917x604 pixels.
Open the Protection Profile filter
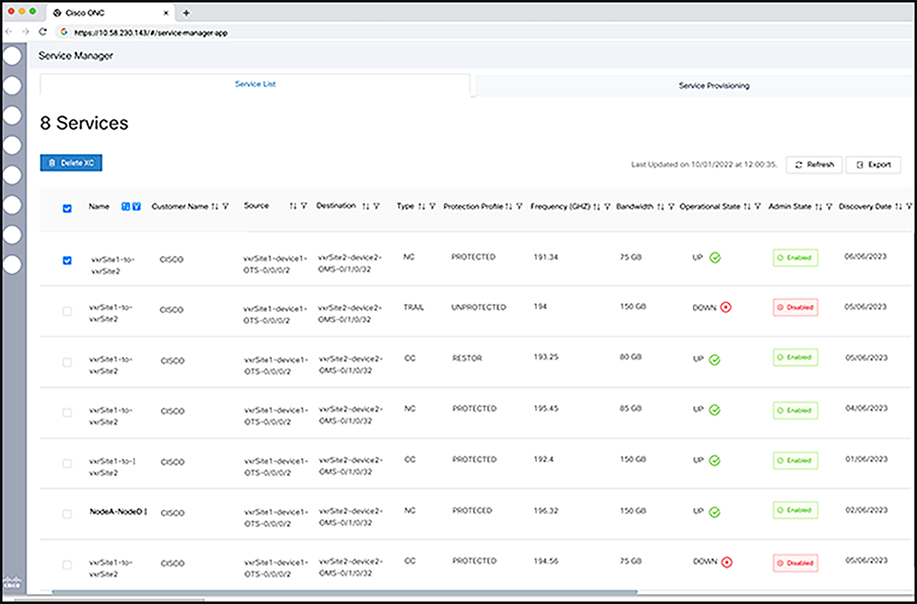pos(519,206)
